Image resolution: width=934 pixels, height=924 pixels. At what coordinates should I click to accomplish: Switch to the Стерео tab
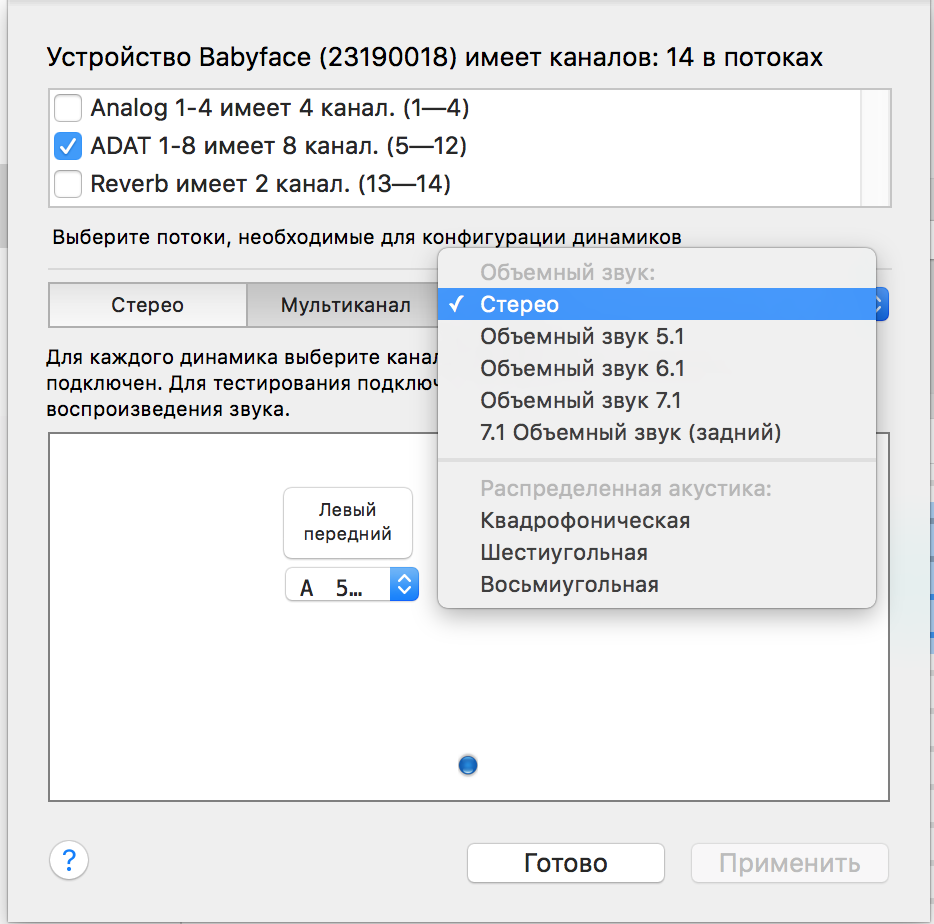[x=148, y=305]
